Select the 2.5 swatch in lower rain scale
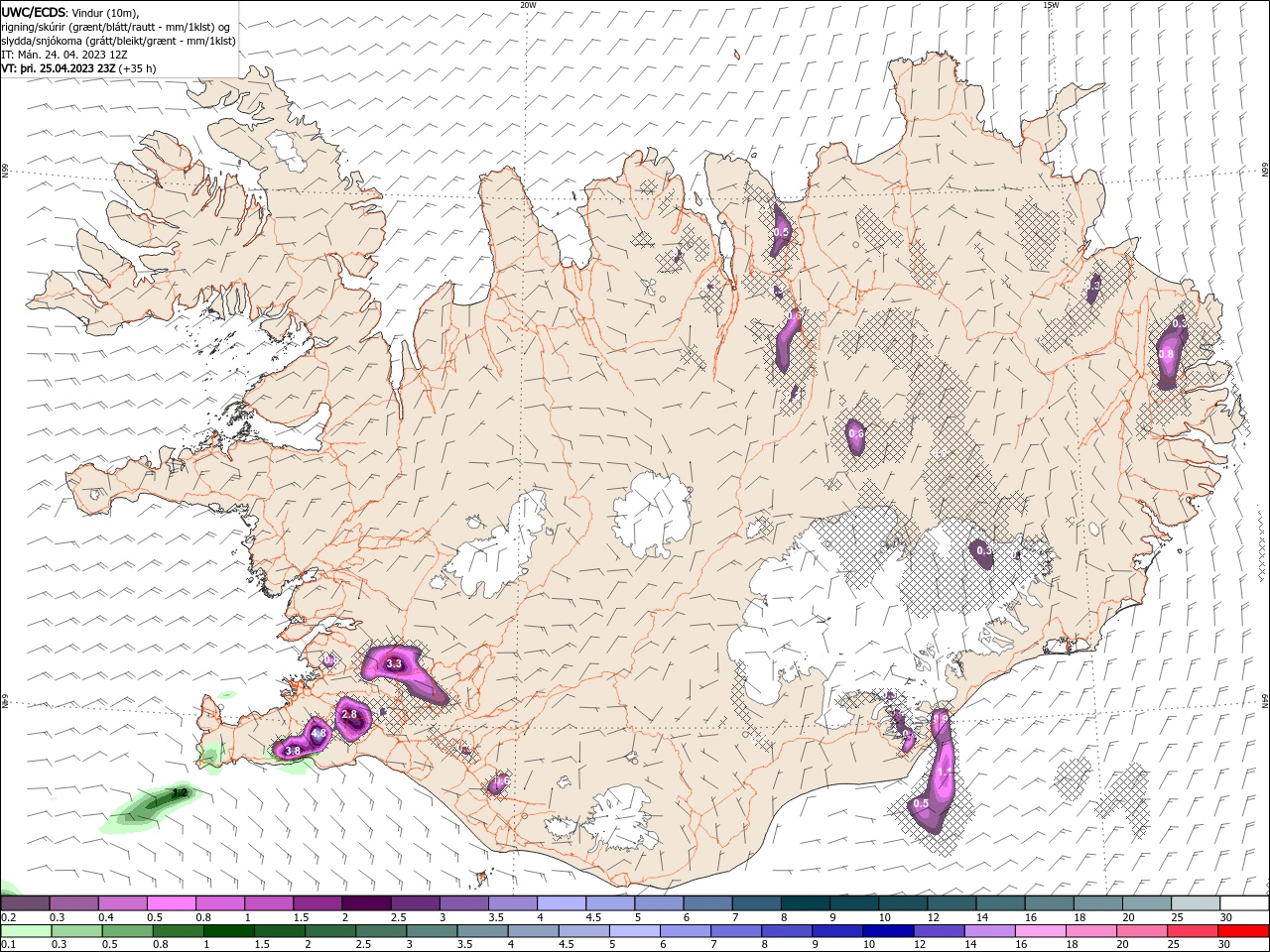The height and width of the screenshot is (952, 1270). point(381,931)
